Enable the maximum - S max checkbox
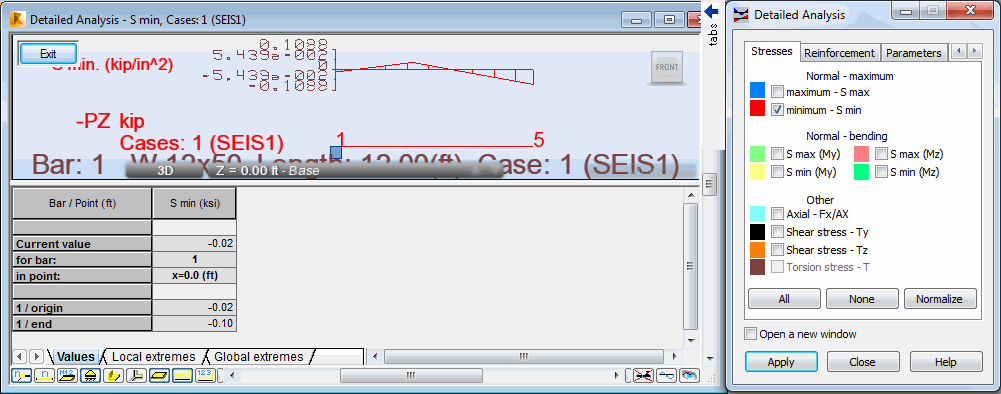This screenshot has height=394, width=1001. point(777,92)
